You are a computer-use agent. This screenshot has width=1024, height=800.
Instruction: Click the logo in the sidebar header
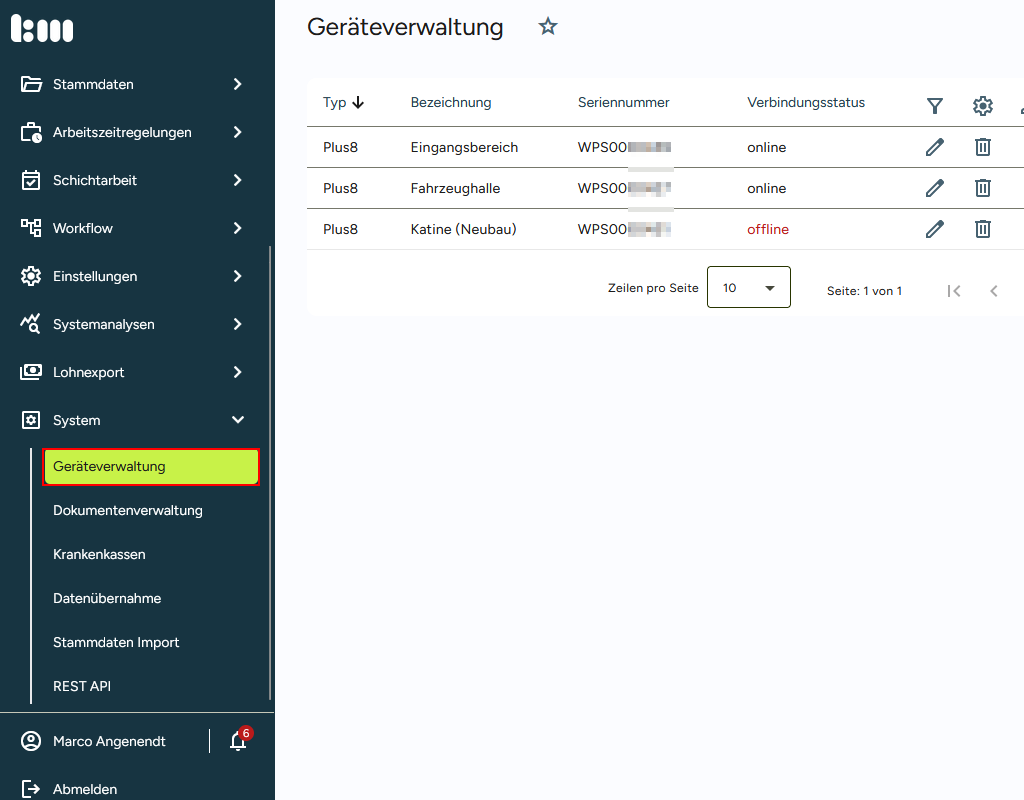tap(42, 28)
